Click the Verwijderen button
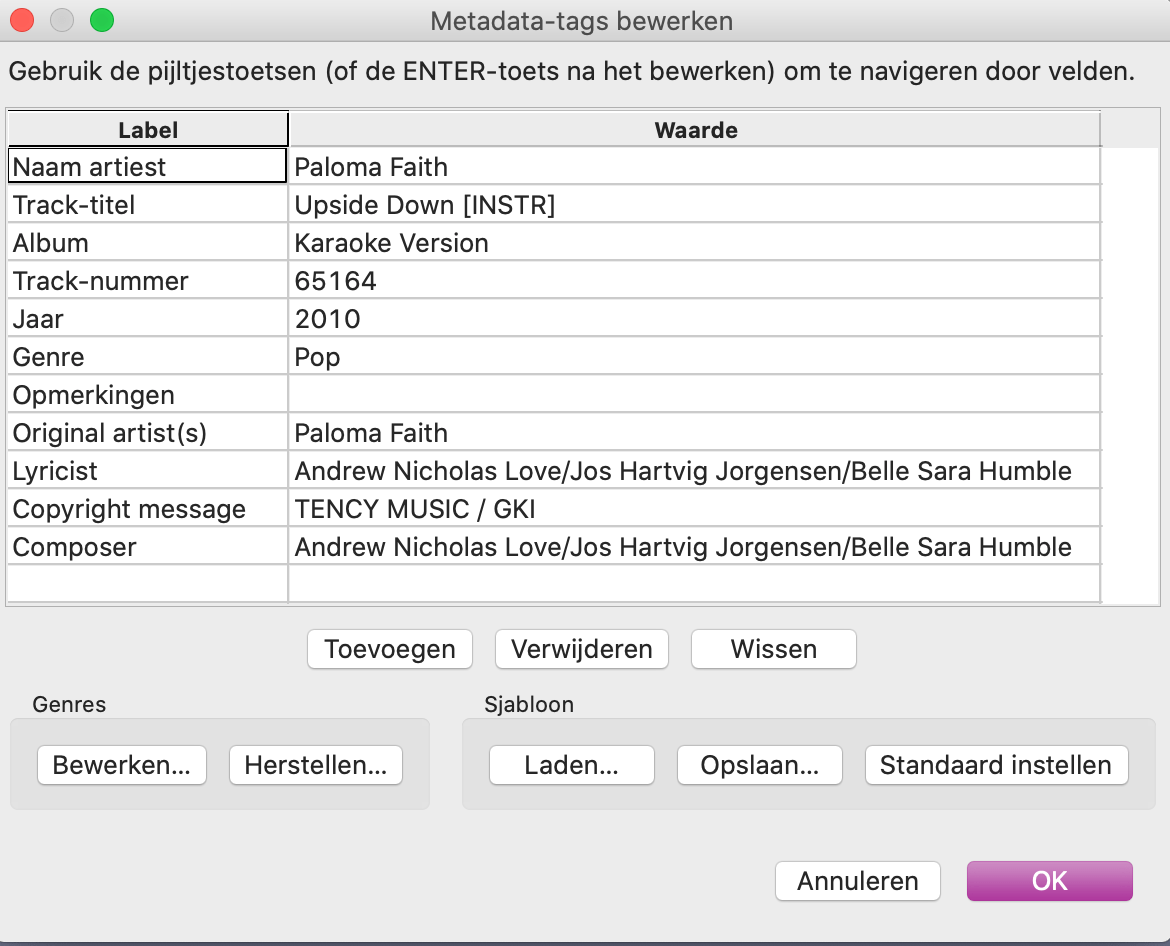The height and width of the screenshot is (946, 1170). point(581,649)
